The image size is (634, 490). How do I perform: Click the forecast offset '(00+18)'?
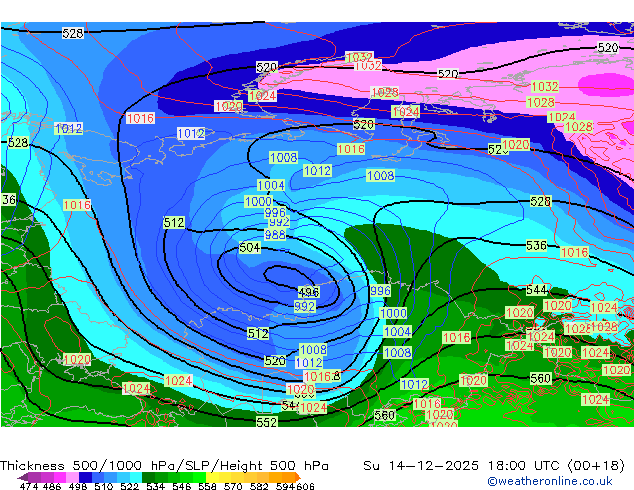[596, 466]
